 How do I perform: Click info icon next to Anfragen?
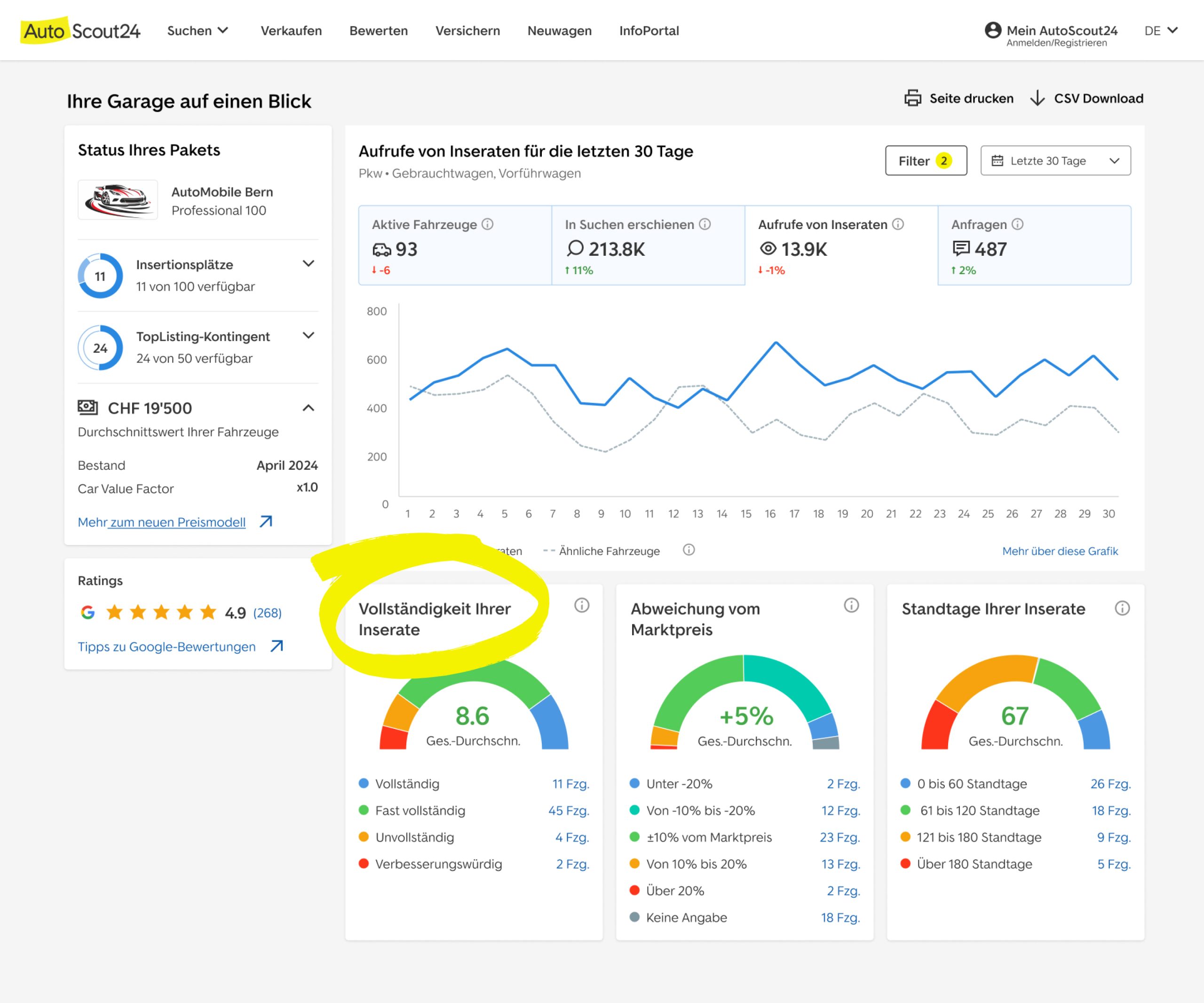click(1017, 224)
